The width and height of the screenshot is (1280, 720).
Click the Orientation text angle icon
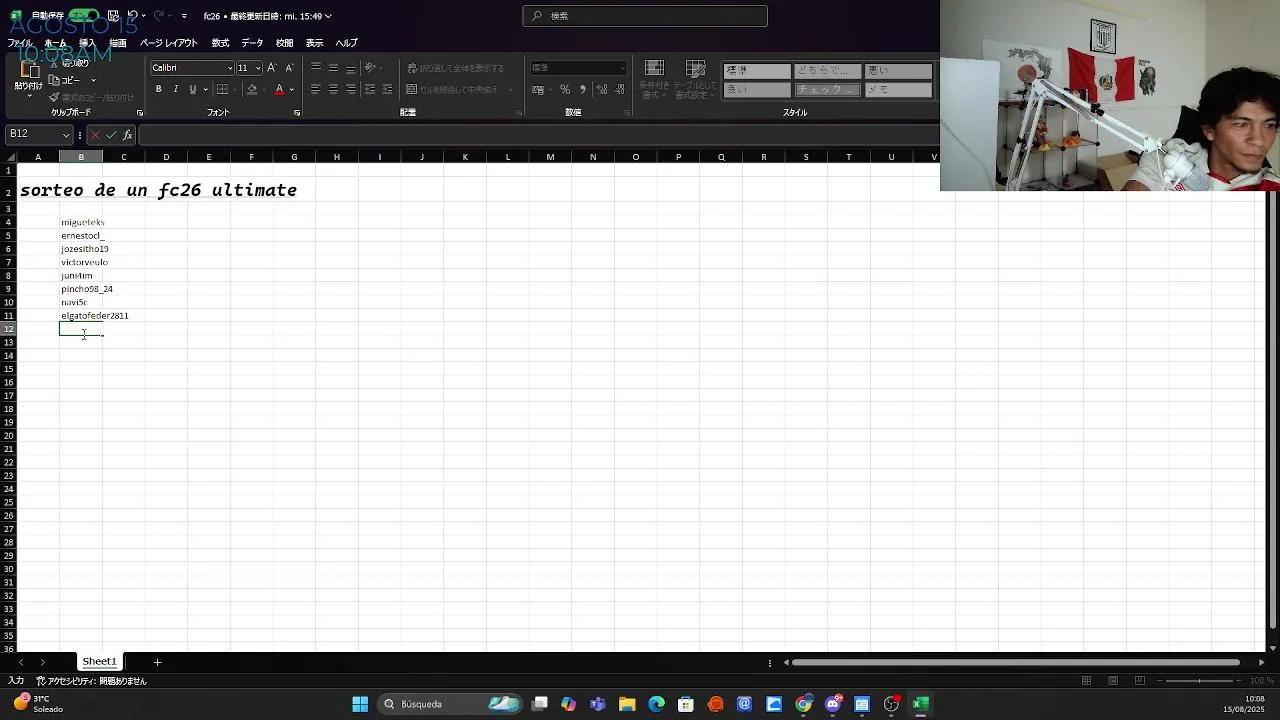click(370, 68)
